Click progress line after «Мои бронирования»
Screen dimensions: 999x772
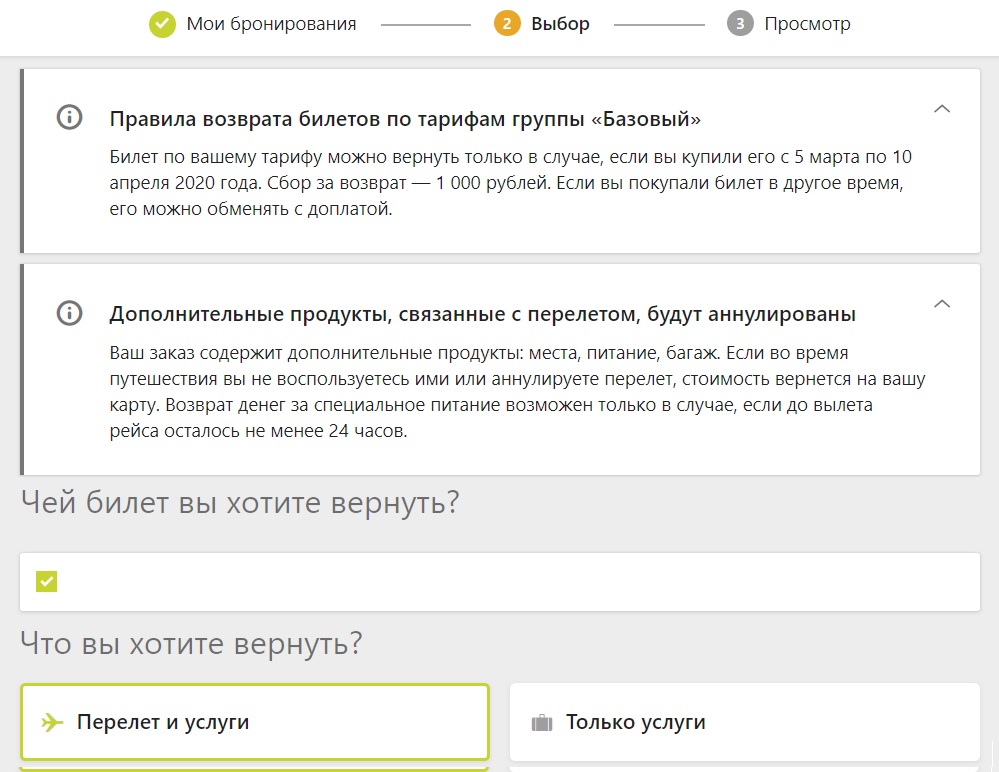426,25
